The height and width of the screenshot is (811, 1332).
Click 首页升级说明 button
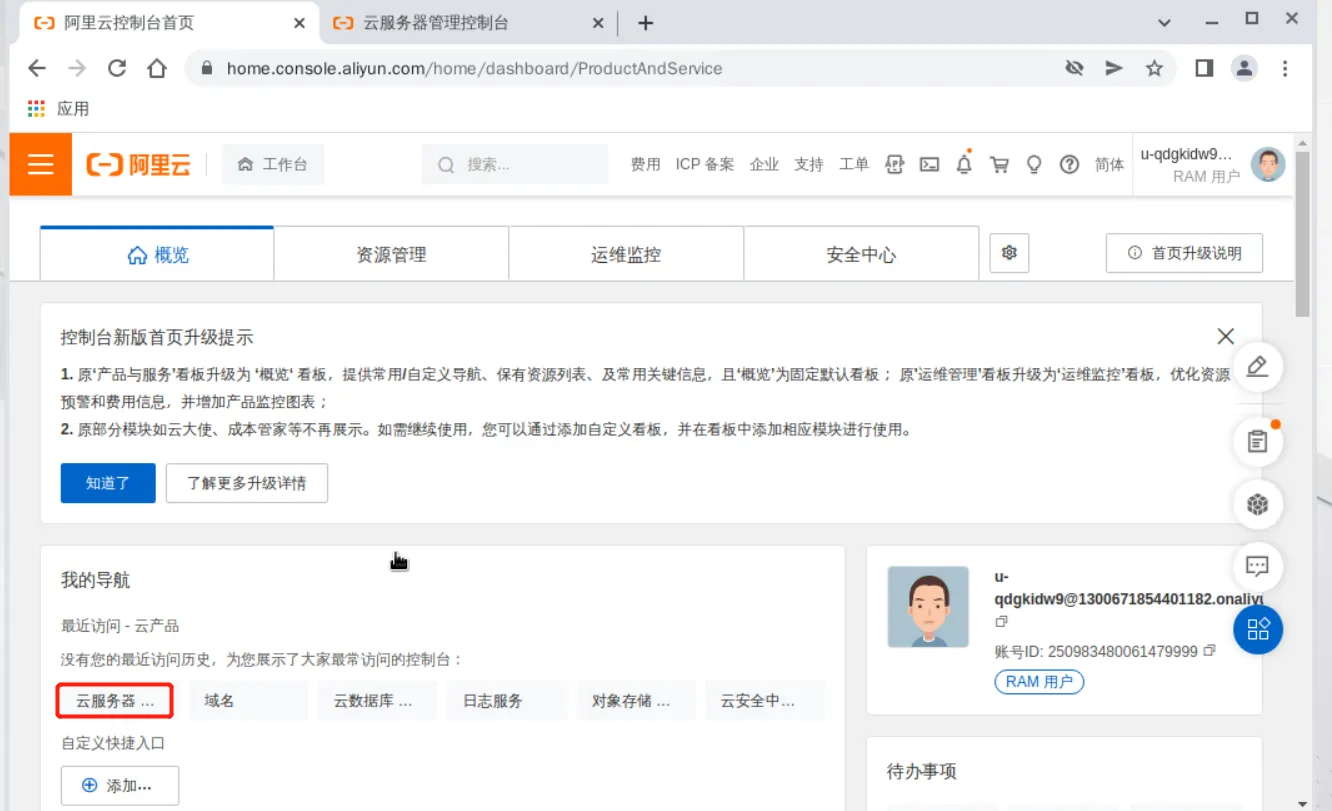pos(1184,253)
